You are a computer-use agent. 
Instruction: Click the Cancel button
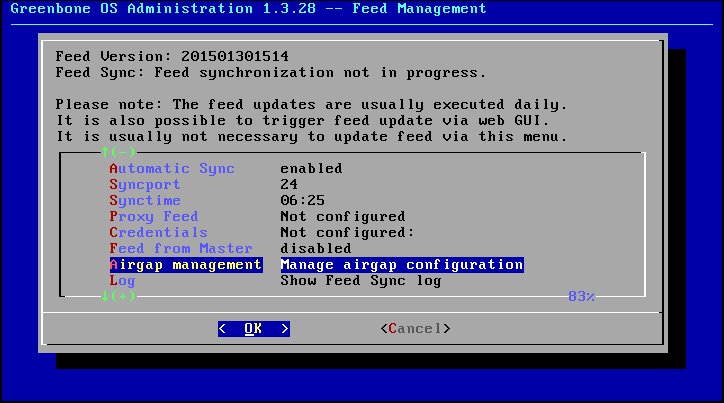click(415, 329)
